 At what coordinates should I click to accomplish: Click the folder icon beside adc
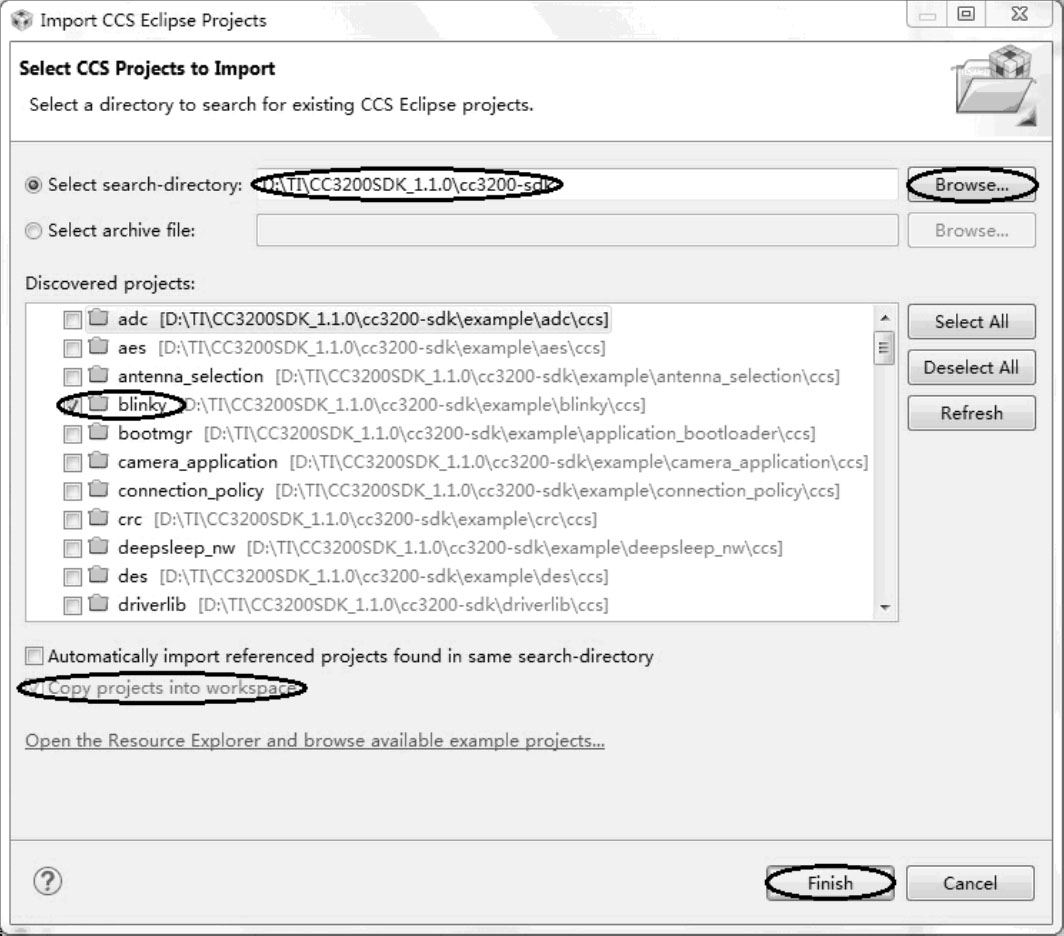(99, 317)
